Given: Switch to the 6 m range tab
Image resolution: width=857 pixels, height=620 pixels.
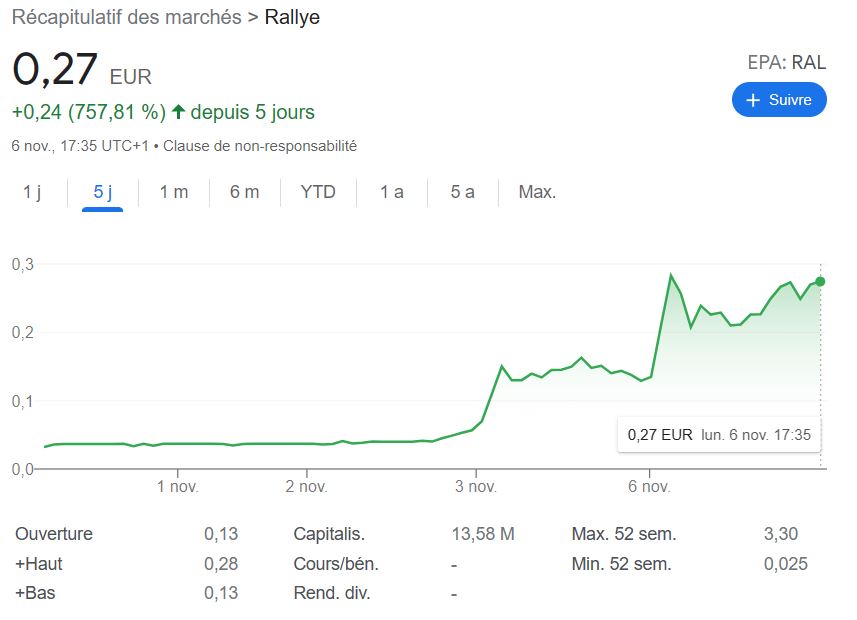Looking at the screenshot, I should coord(244,192).
